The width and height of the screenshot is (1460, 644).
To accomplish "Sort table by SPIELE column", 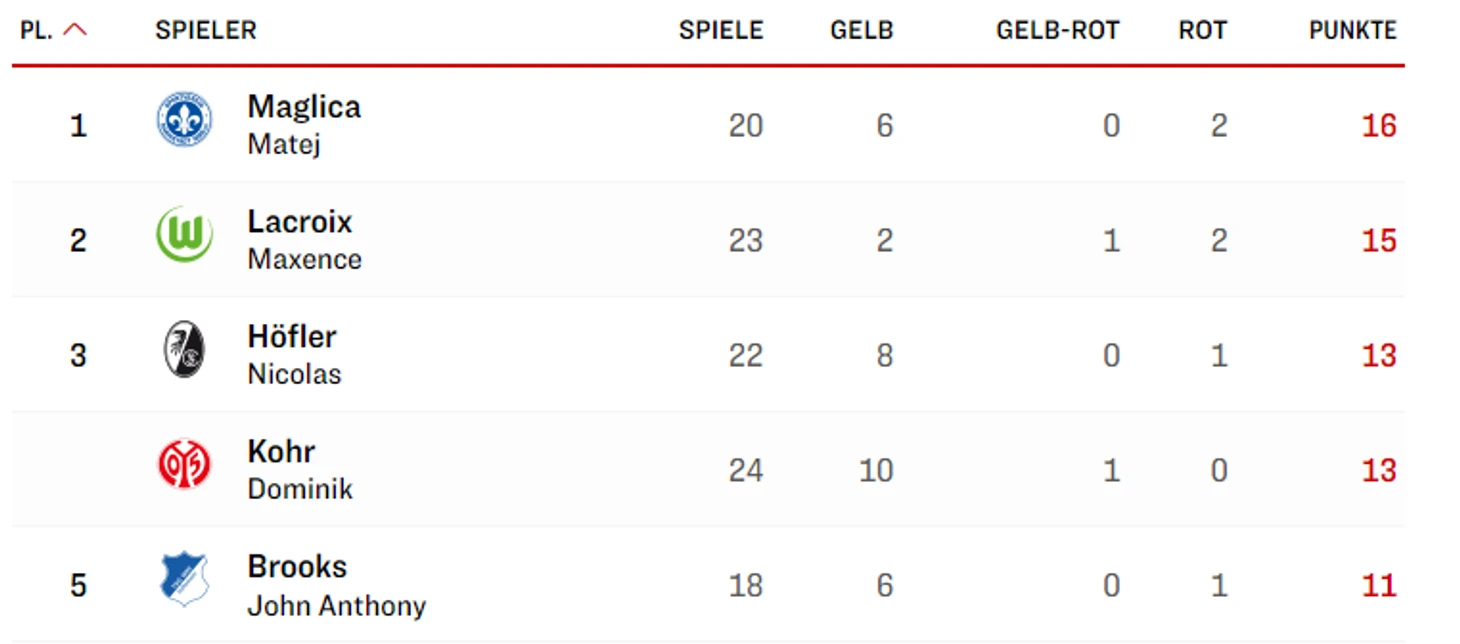I will (721, 30).
